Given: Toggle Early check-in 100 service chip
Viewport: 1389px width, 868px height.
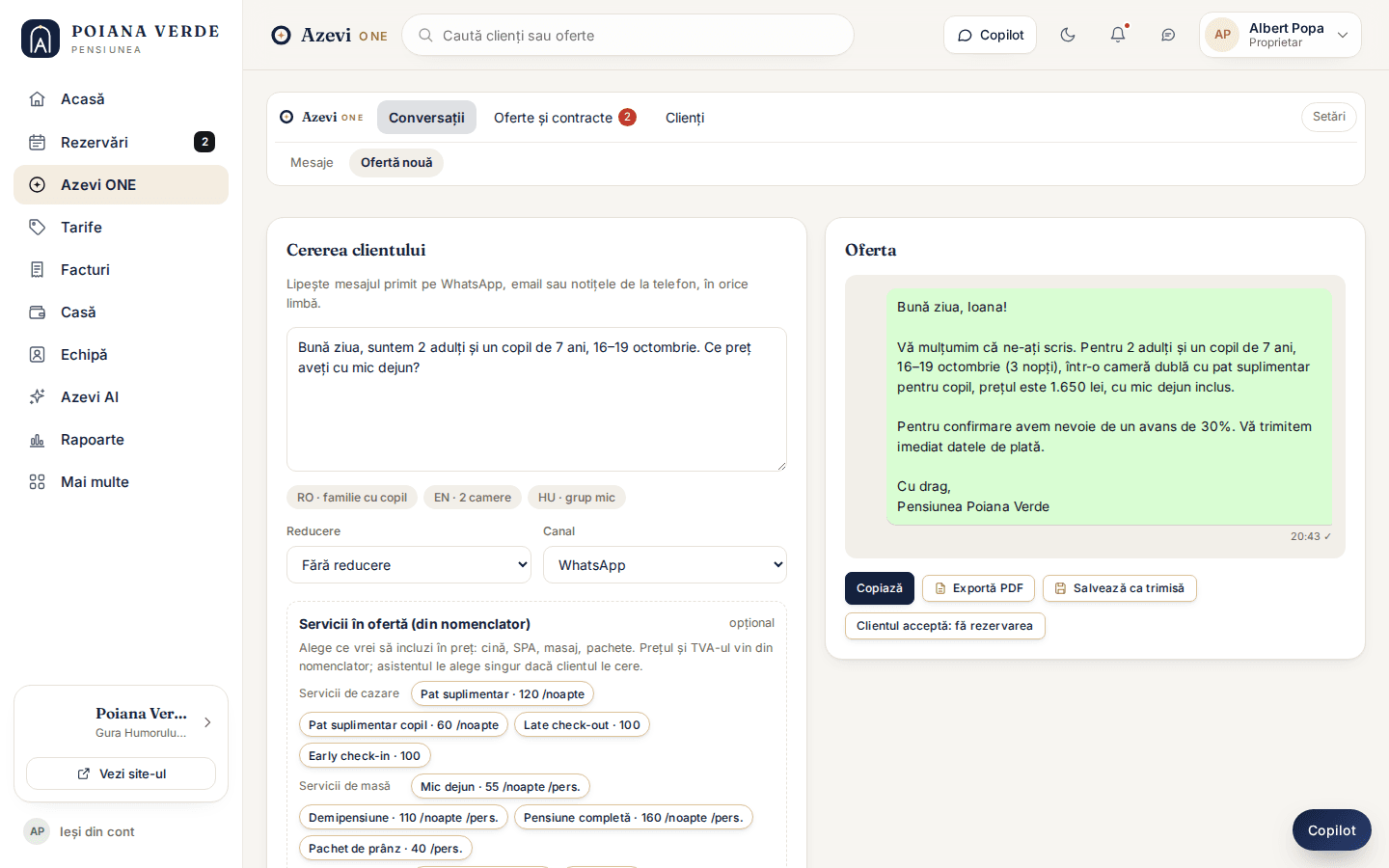Looking at the screenshot, I should pos(365,755).
